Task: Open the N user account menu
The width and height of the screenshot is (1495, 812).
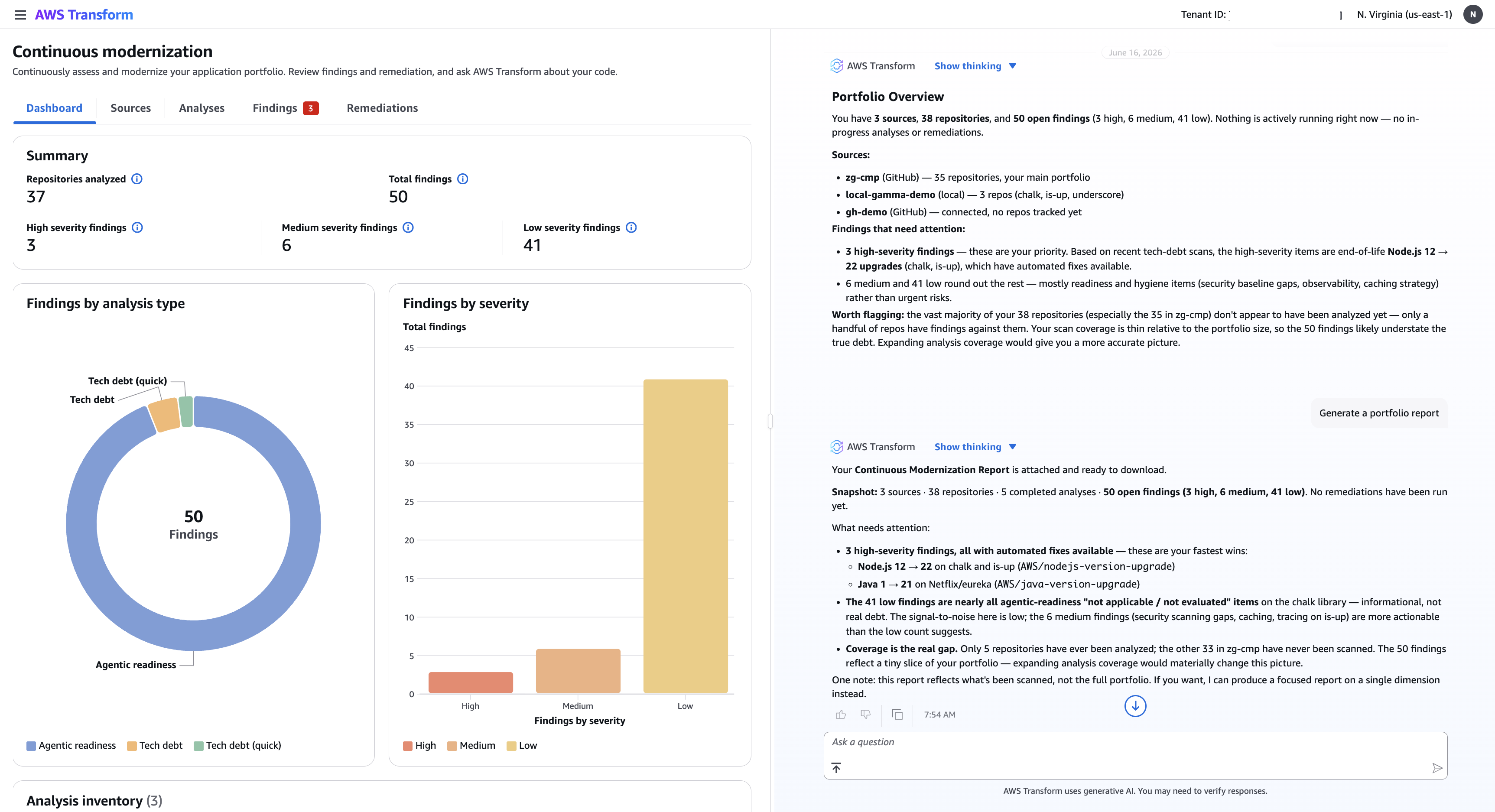Action: click(x=1473, y=14)
